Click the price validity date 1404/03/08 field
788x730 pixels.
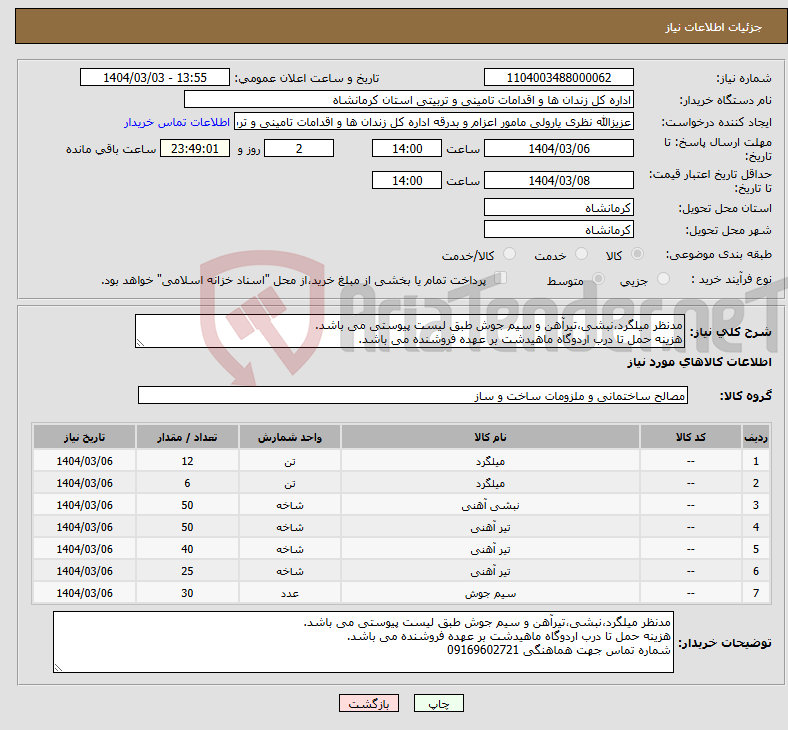[x=558, y=180]
